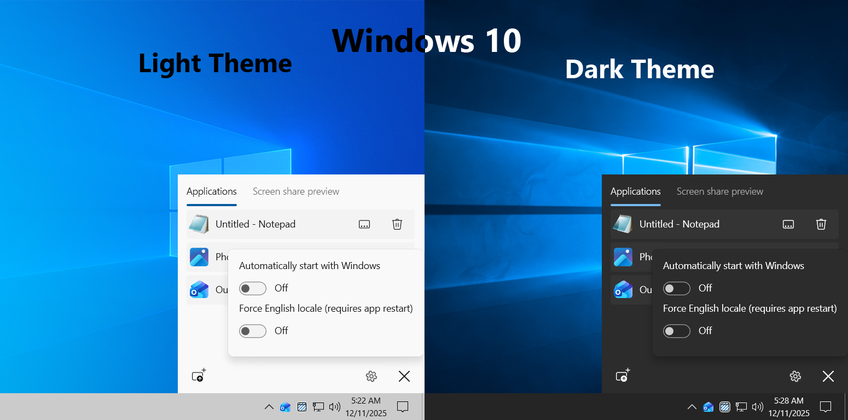
Task: Open settings gear in the dark theme panel
Action: click(x=795, y=376)
